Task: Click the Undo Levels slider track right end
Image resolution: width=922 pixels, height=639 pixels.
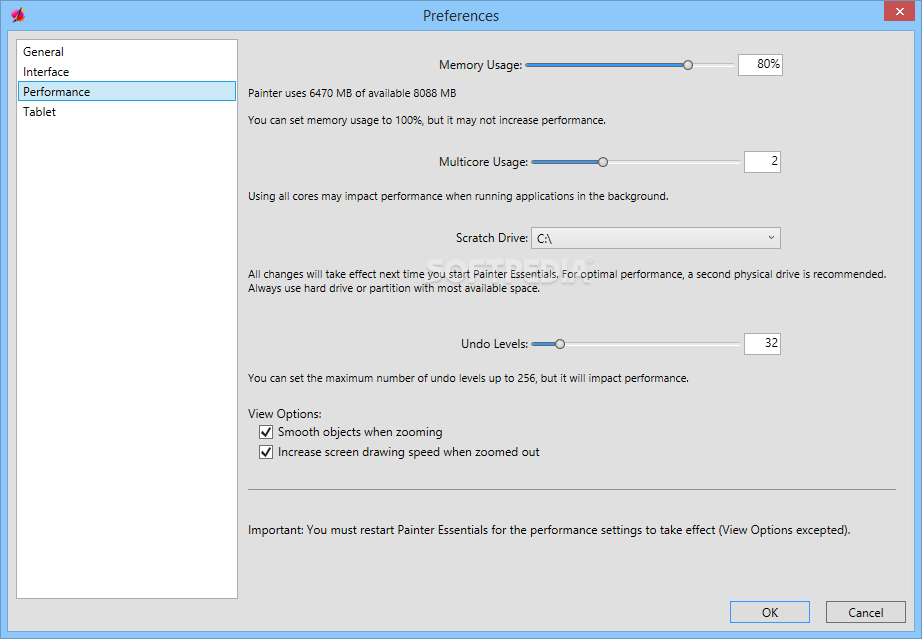Action: pyautogui.click(x=736, y=344)
